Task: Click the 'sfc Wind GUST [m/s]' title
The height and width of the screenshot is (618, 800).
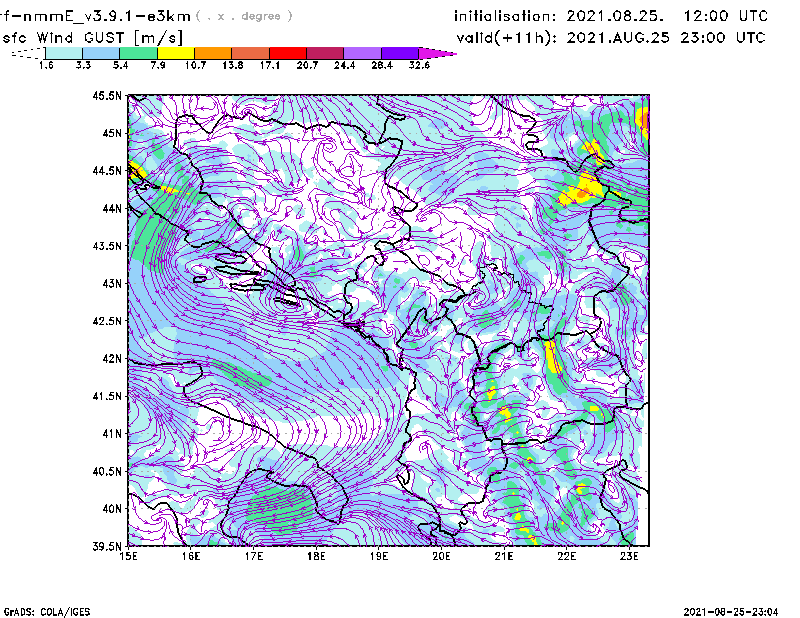Action: pos(92,37)
